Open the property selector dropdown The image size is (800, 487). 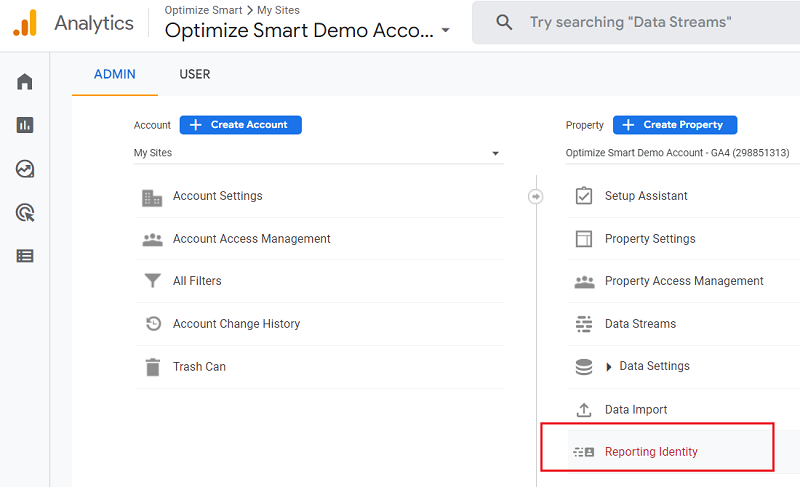[683, 153]
